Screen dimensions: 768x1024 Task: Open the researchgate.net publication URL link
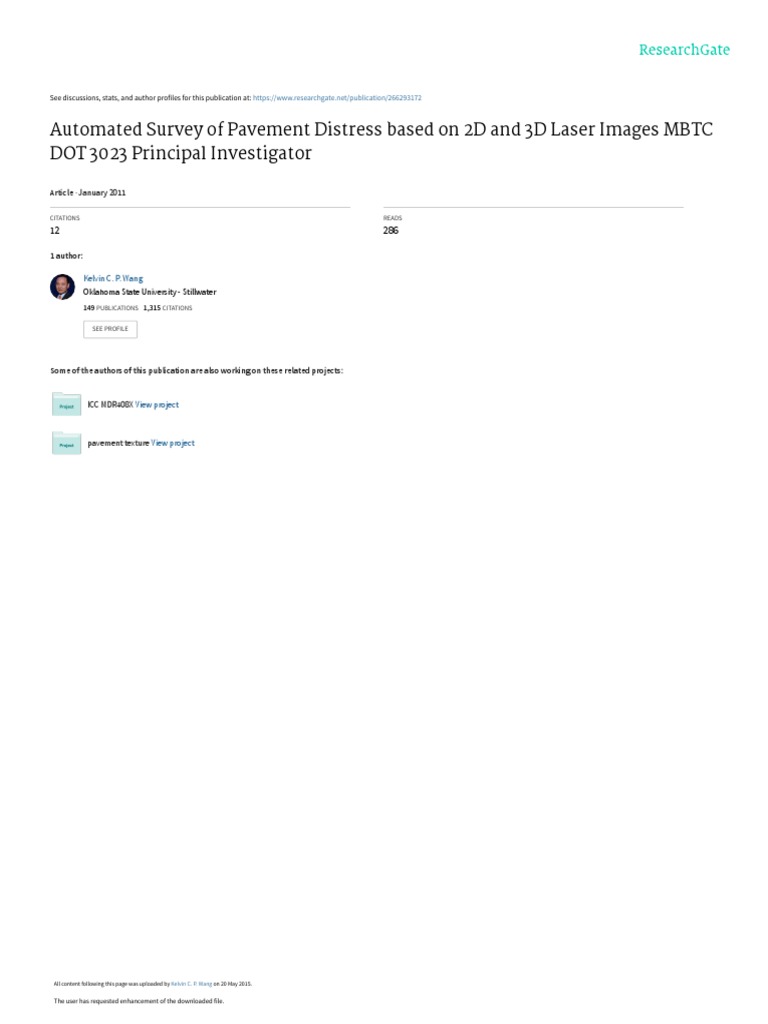click(x=337, y=98)
